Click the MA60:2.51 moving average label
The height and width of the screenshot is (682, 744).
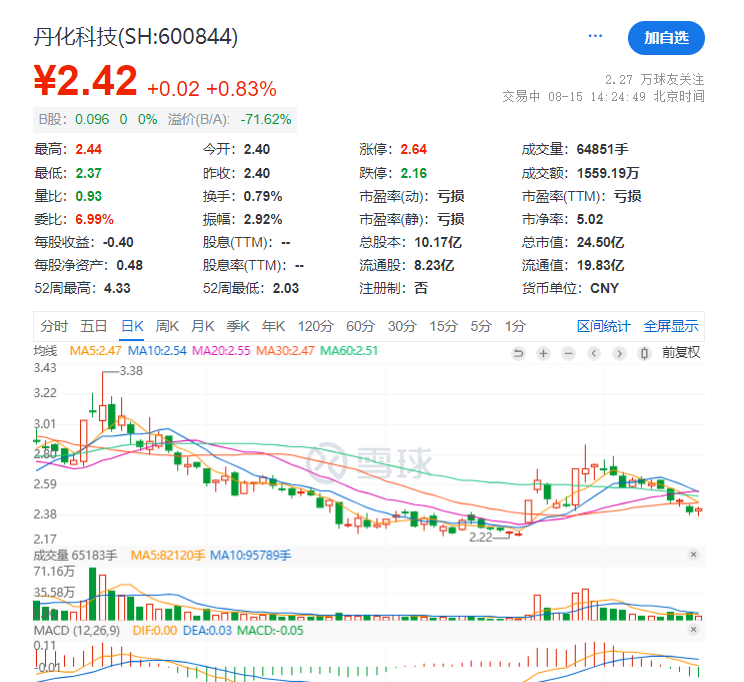tap(349, 351)
